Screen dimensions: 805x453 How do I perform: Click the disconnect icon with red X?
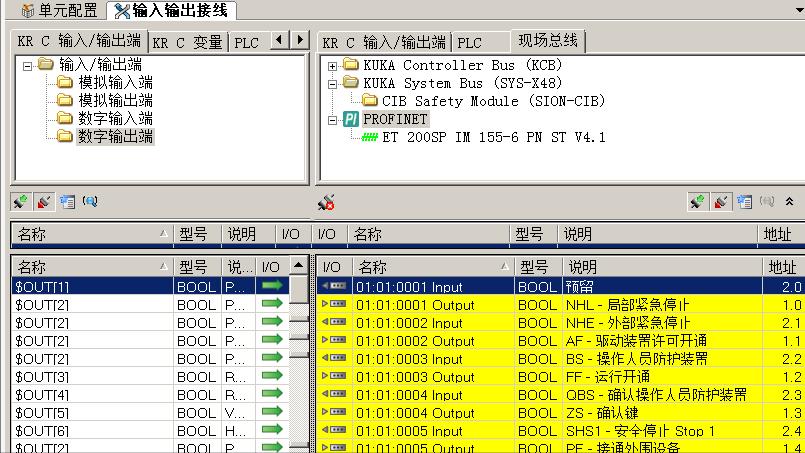326,203
